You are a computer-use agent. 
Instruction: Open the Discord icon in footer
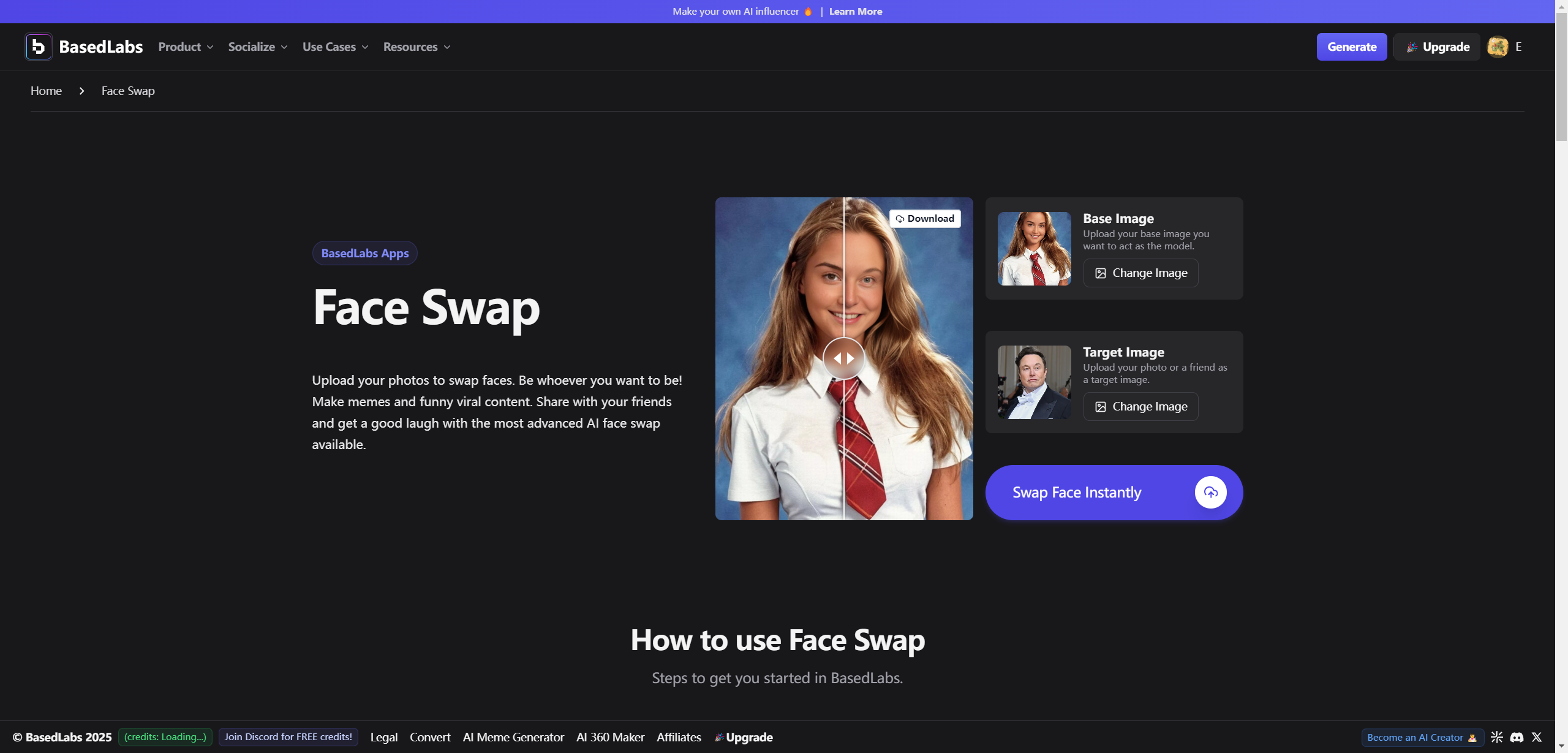[x=1517, y=737]
